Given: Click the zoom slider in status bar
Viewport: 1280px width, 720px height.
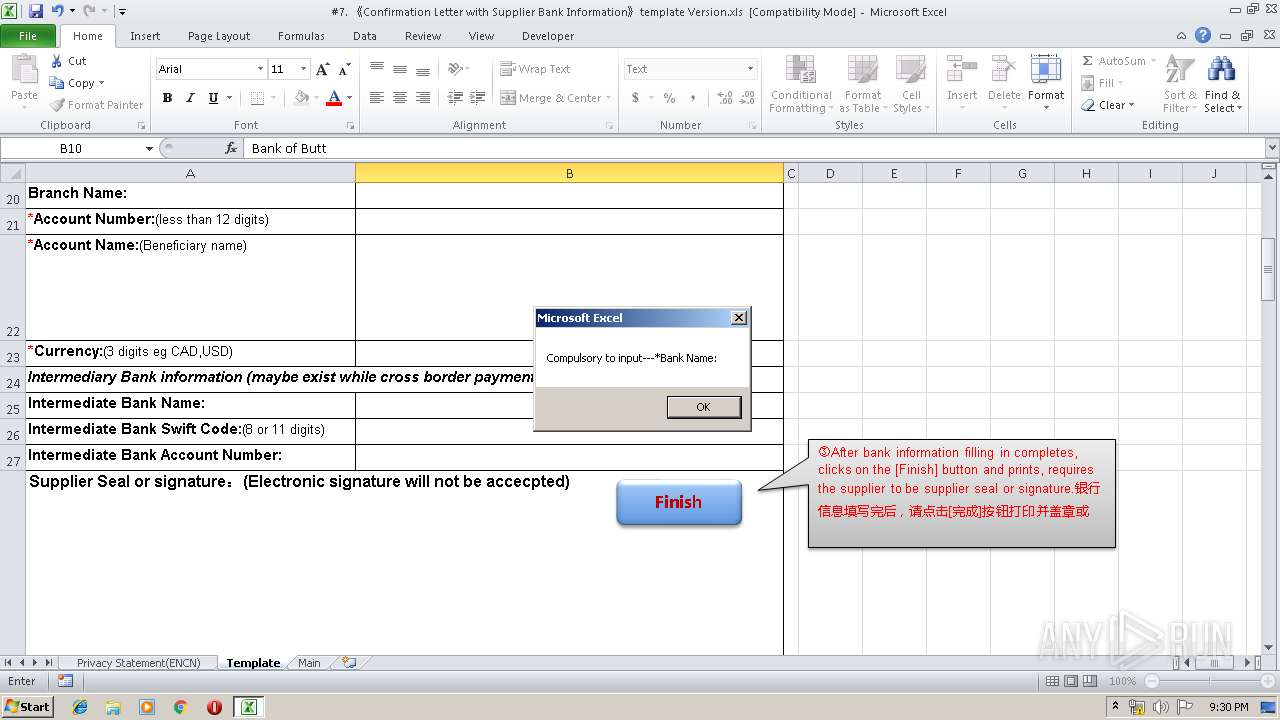Looking at the screenshot, I should (1210, 681).
